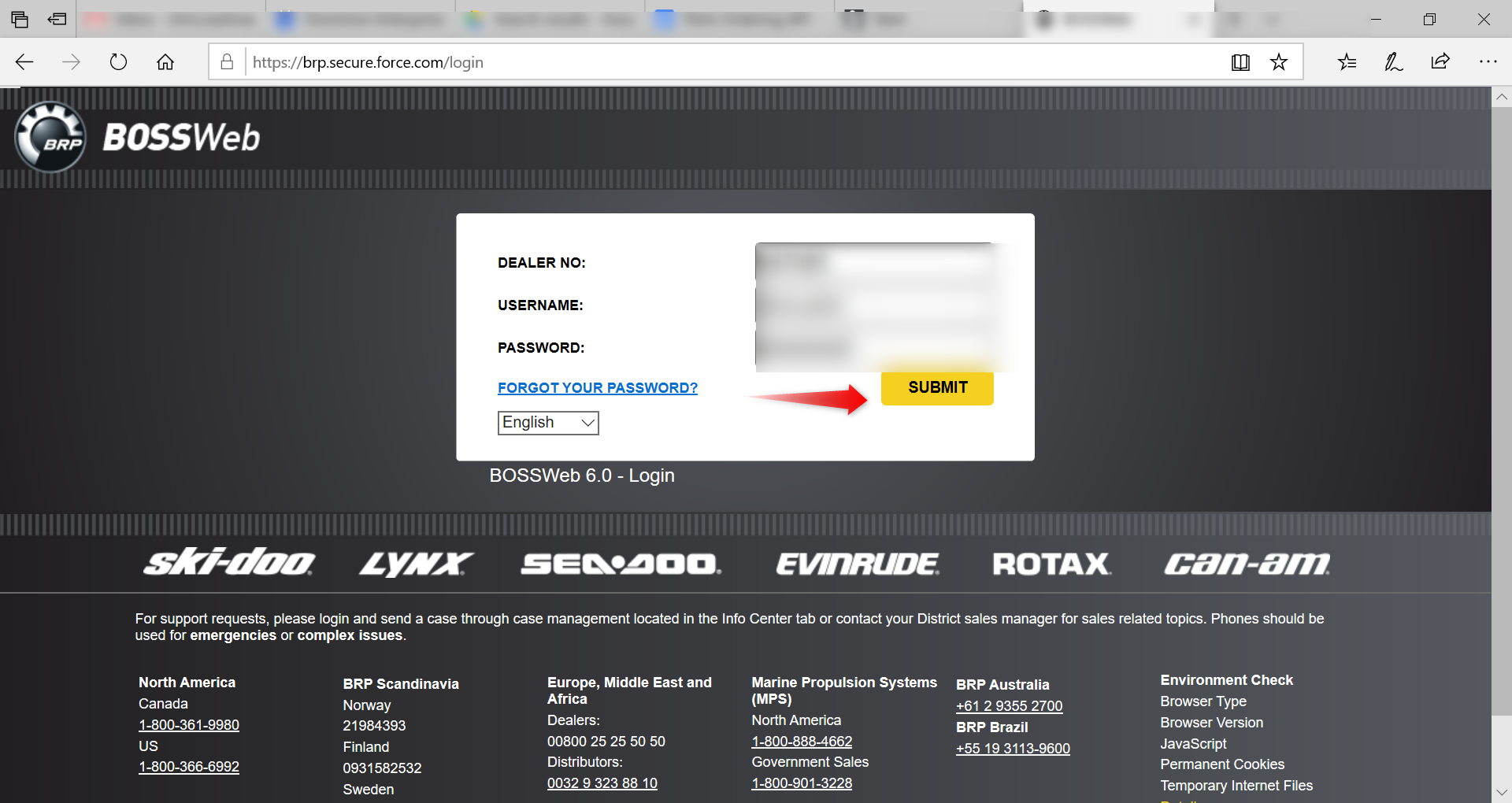1512x803 pixels.
Task: View site security via the address bar lock
Action: 227,61
